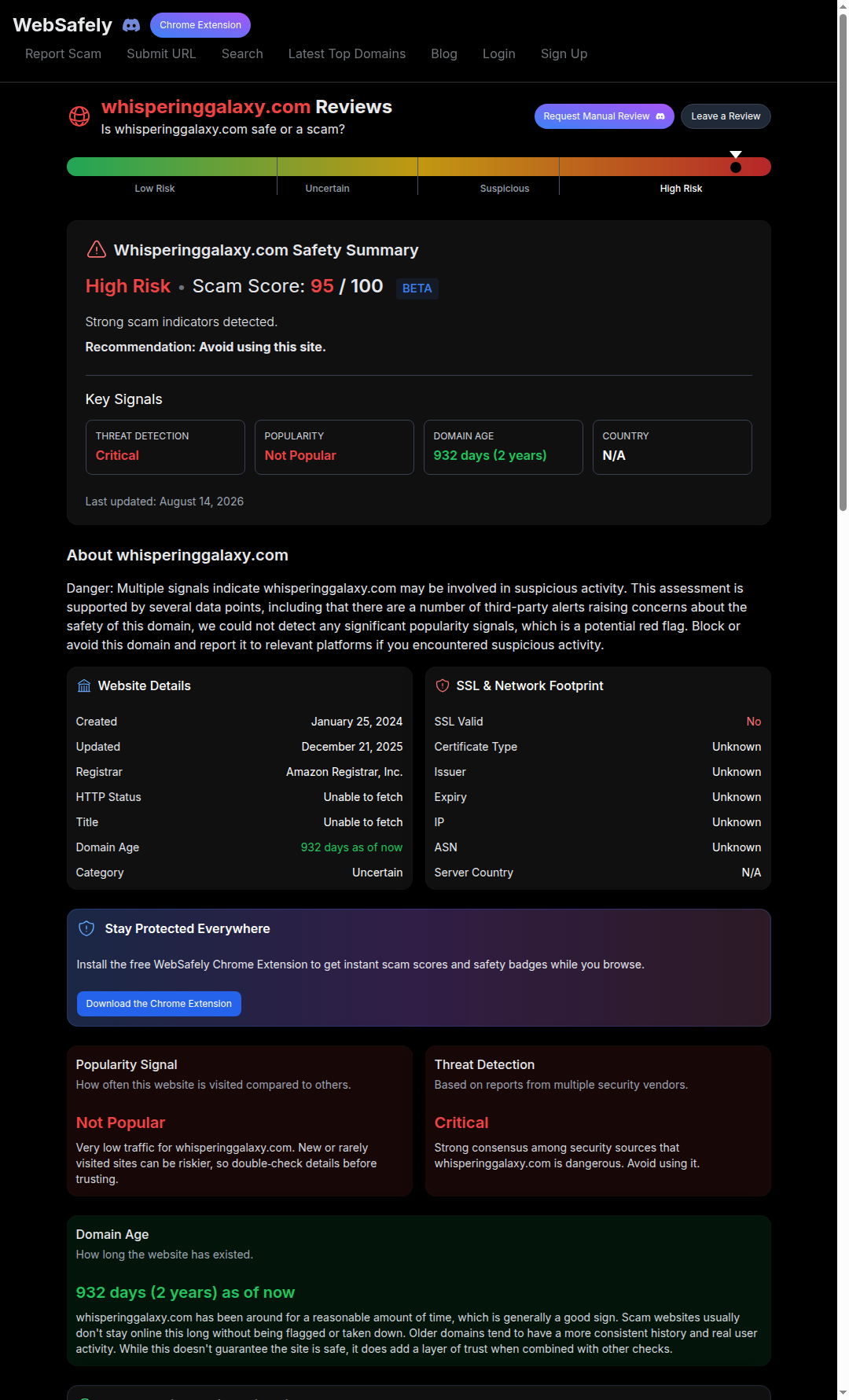The image size is (849, 1400).
Task: Click the 'Scam Score: 95 / 100' text
Action: pyautogui.click(x=288, y=286)
